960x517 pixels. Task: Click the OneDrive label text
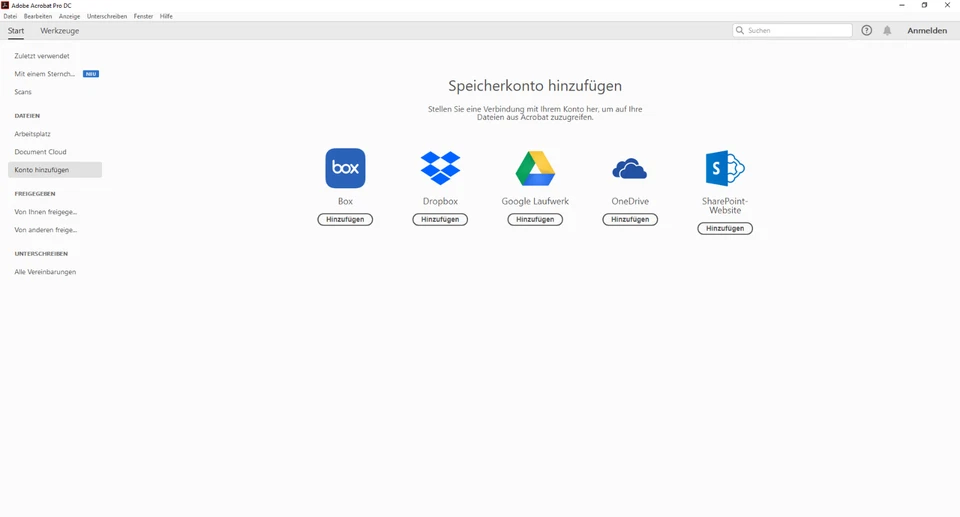click(630, 201)
